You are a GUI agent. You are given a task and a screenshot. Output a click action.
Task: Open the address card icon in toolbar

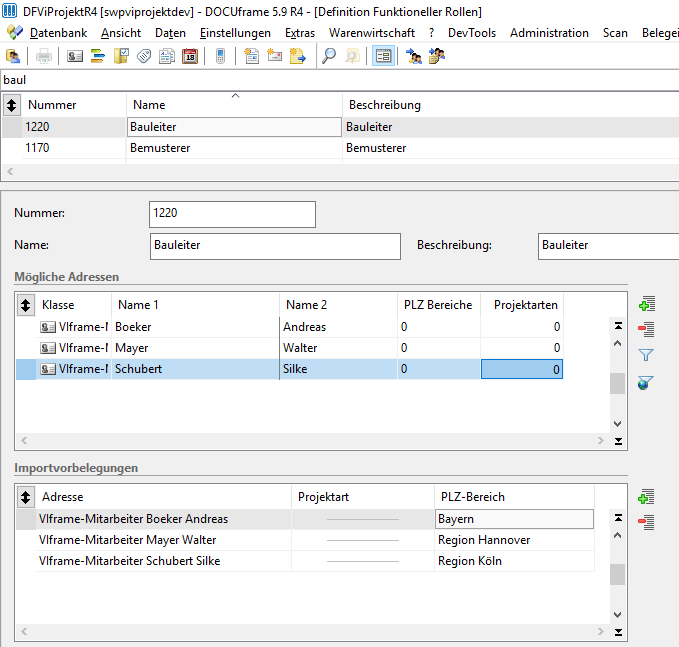pyautogui.click(x=75, y=56)
